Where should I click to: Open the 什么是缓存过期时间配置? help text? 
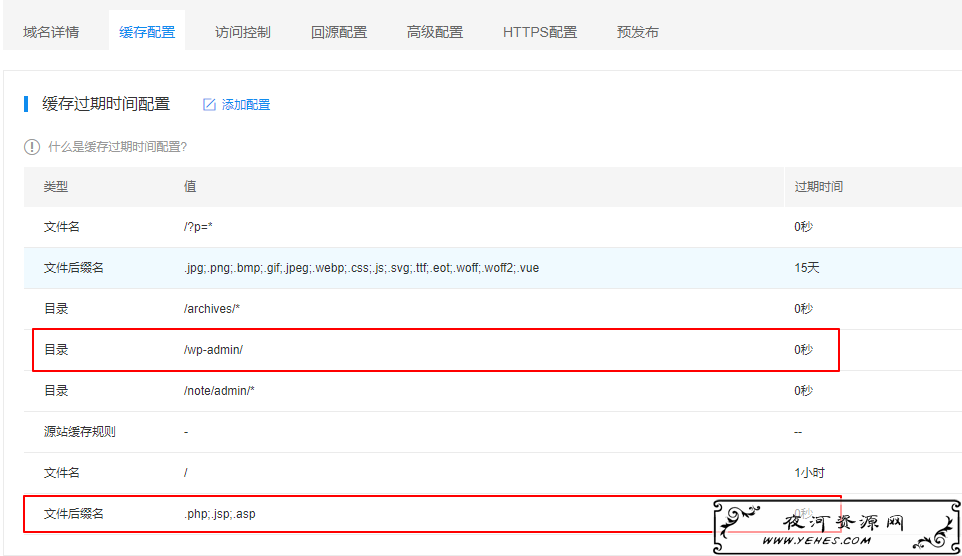point(118,147)
